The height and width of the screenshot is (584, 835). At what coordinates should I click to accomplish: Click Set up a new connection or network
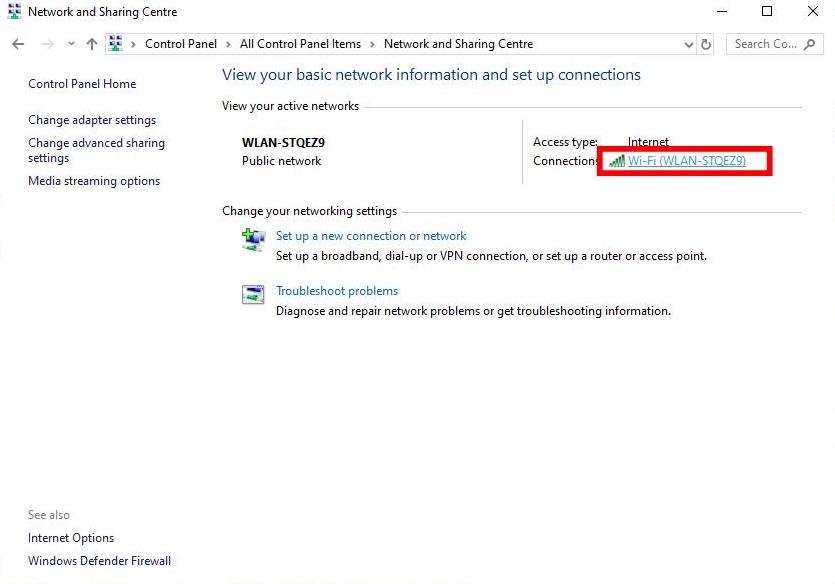pos(371,236)
